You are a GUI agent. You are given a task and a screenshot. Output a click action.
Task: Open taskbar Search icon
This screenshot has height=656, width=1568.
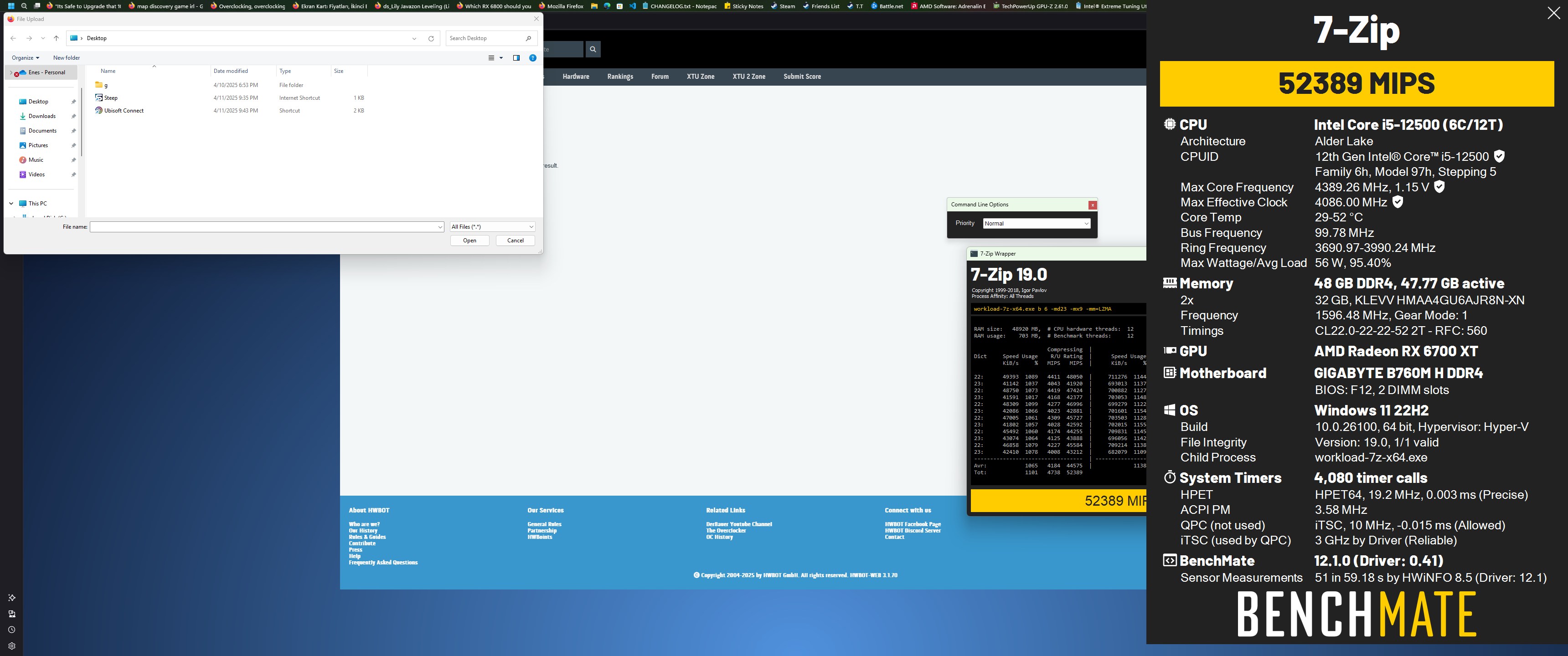click(x=24, y=6)
